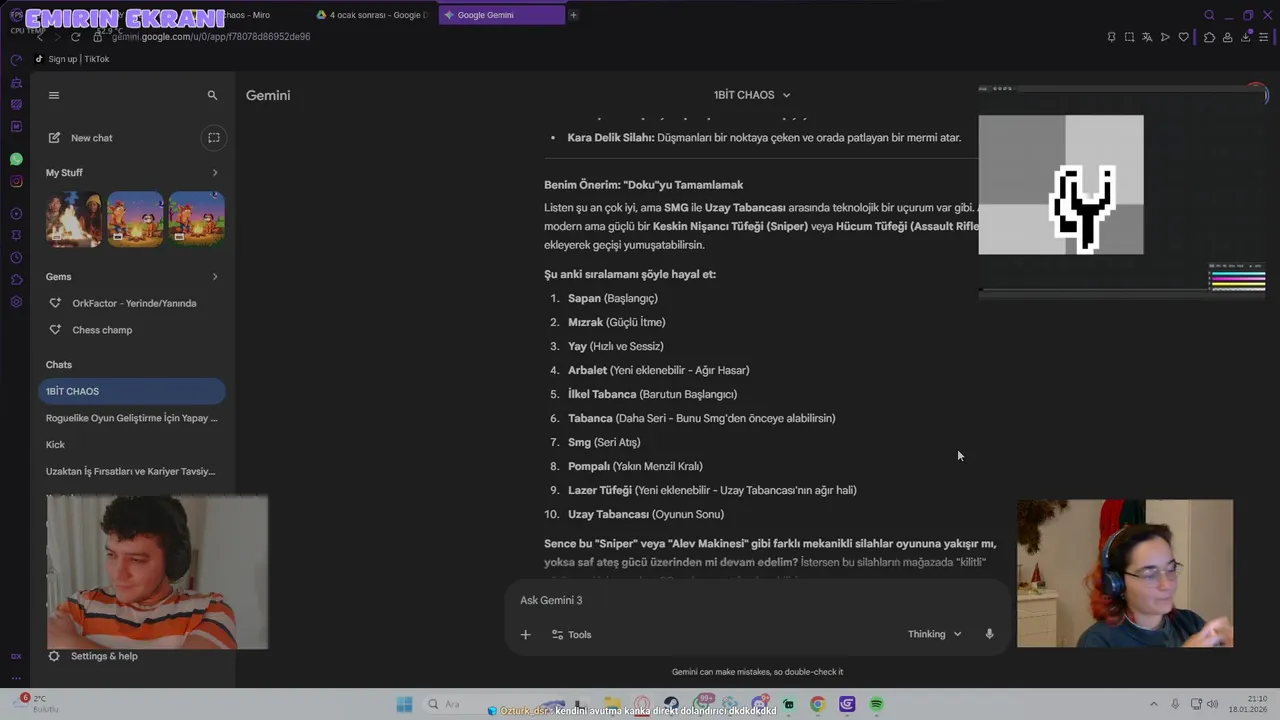The image size is (1280, 720).
Task: Open Steam from the taskbar
Action: point(671,704)
